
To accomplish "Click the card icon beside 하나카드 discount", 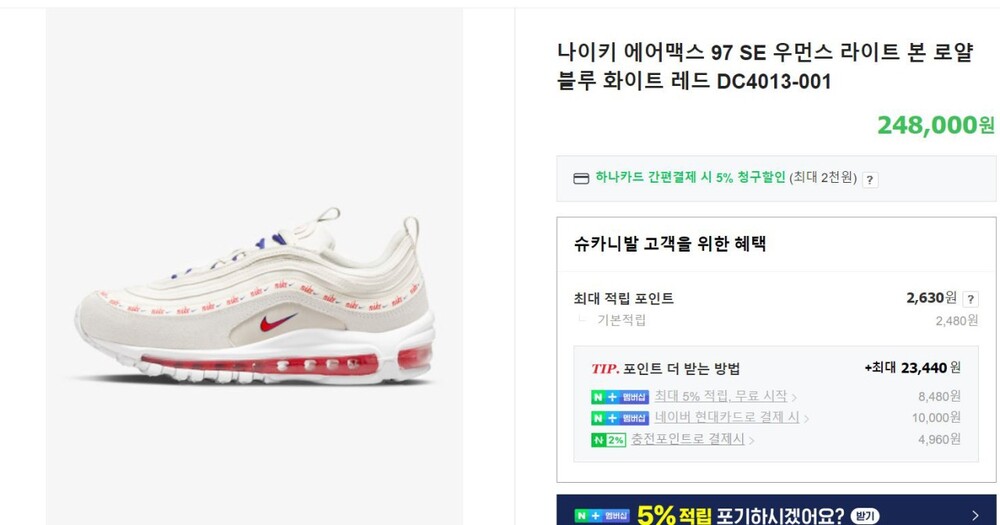I will pos(580,179).
